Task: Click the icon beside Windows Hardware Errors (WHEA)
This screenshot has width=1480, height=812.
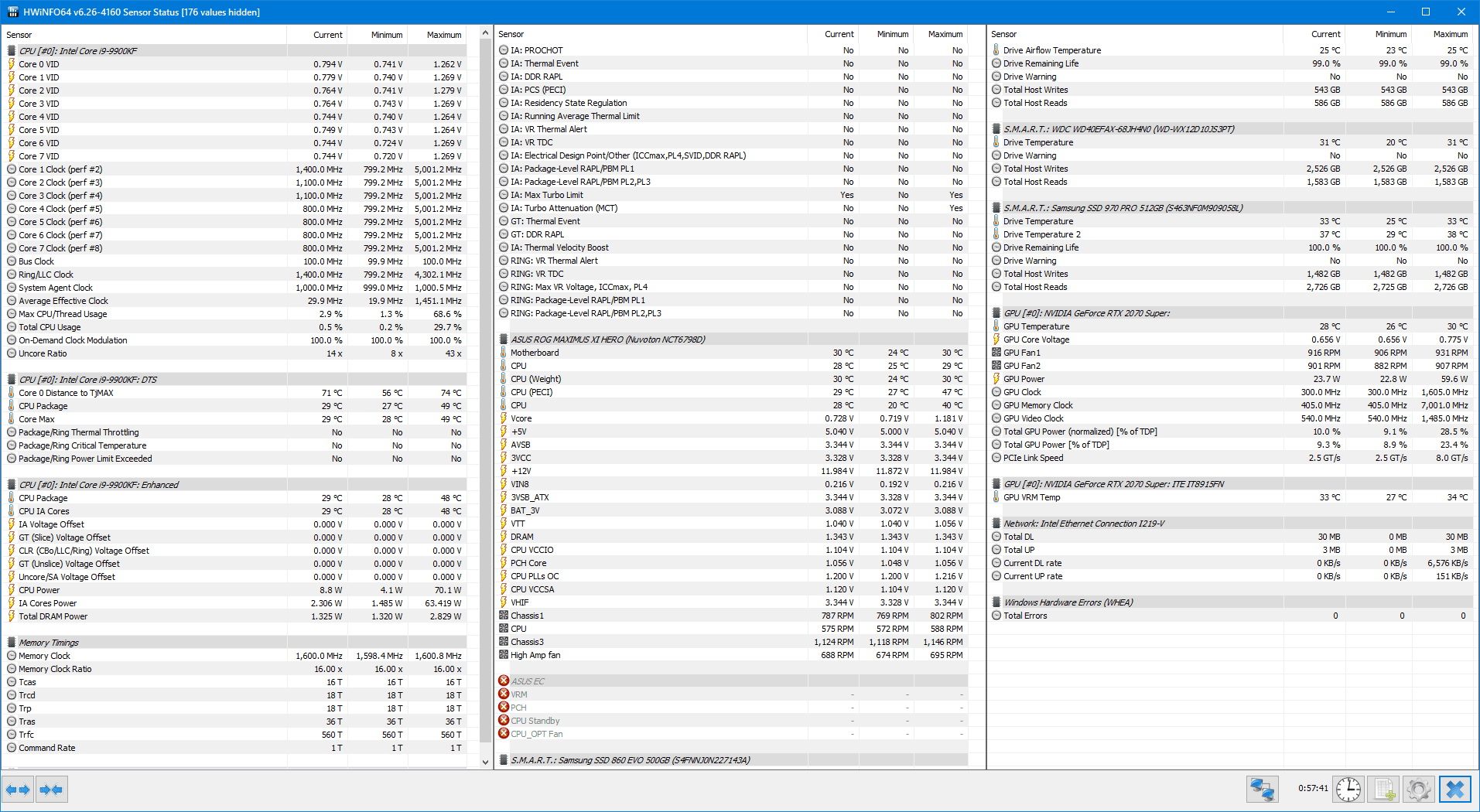Action: pos(996,602)
